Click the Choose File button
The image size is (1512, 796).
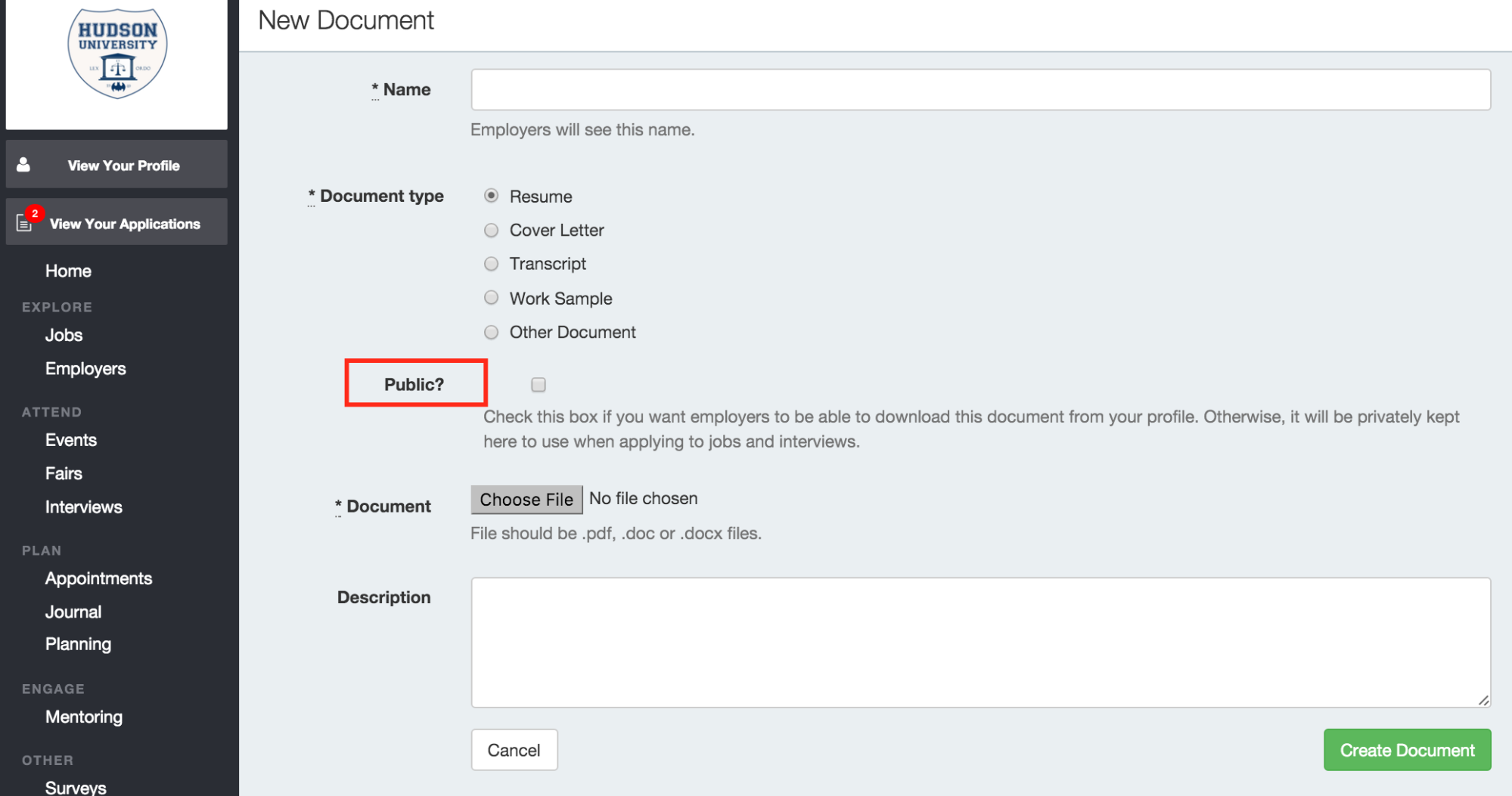pos(526,500)
